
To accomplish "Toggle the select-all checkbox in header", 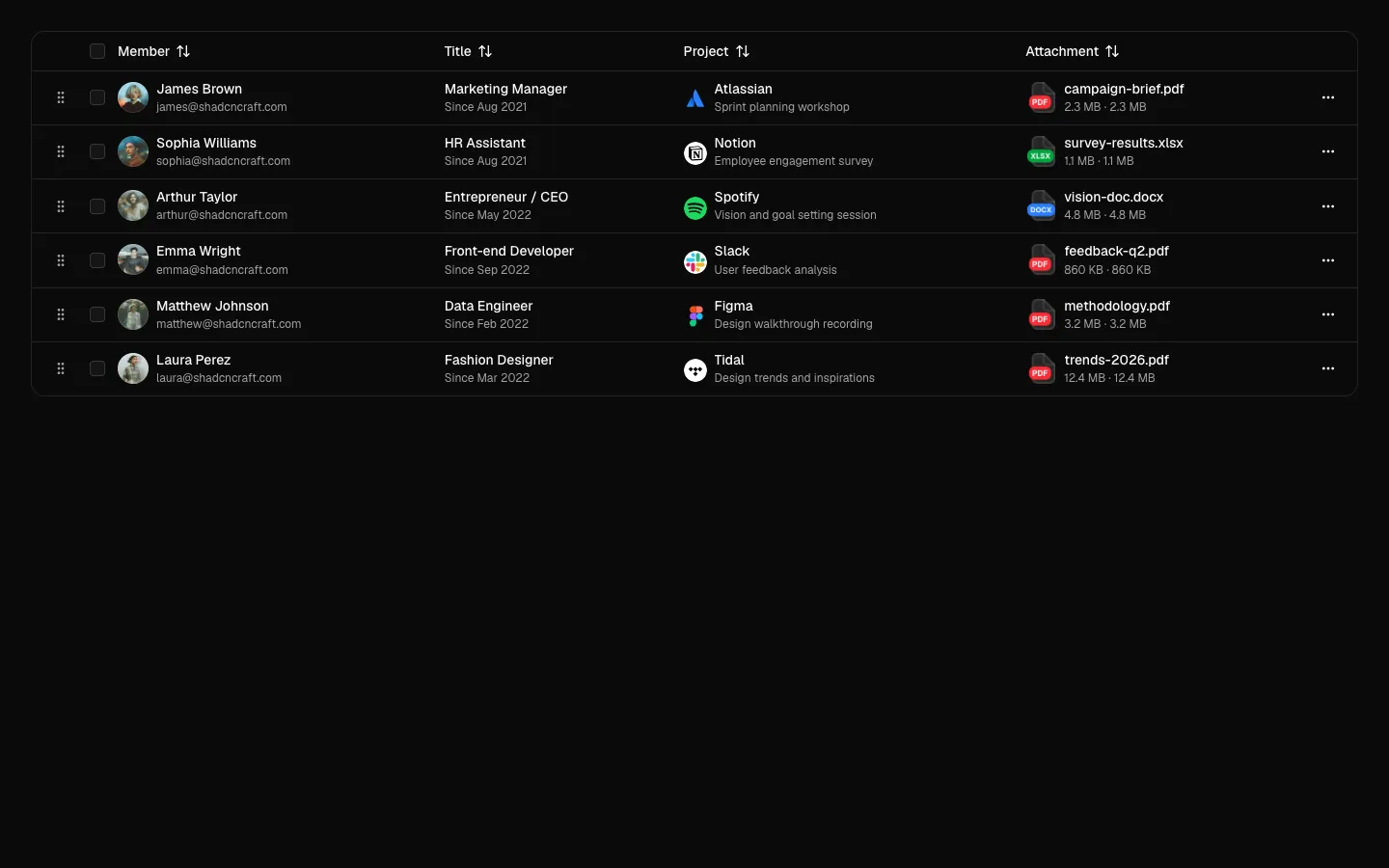I will coord(97,51).
